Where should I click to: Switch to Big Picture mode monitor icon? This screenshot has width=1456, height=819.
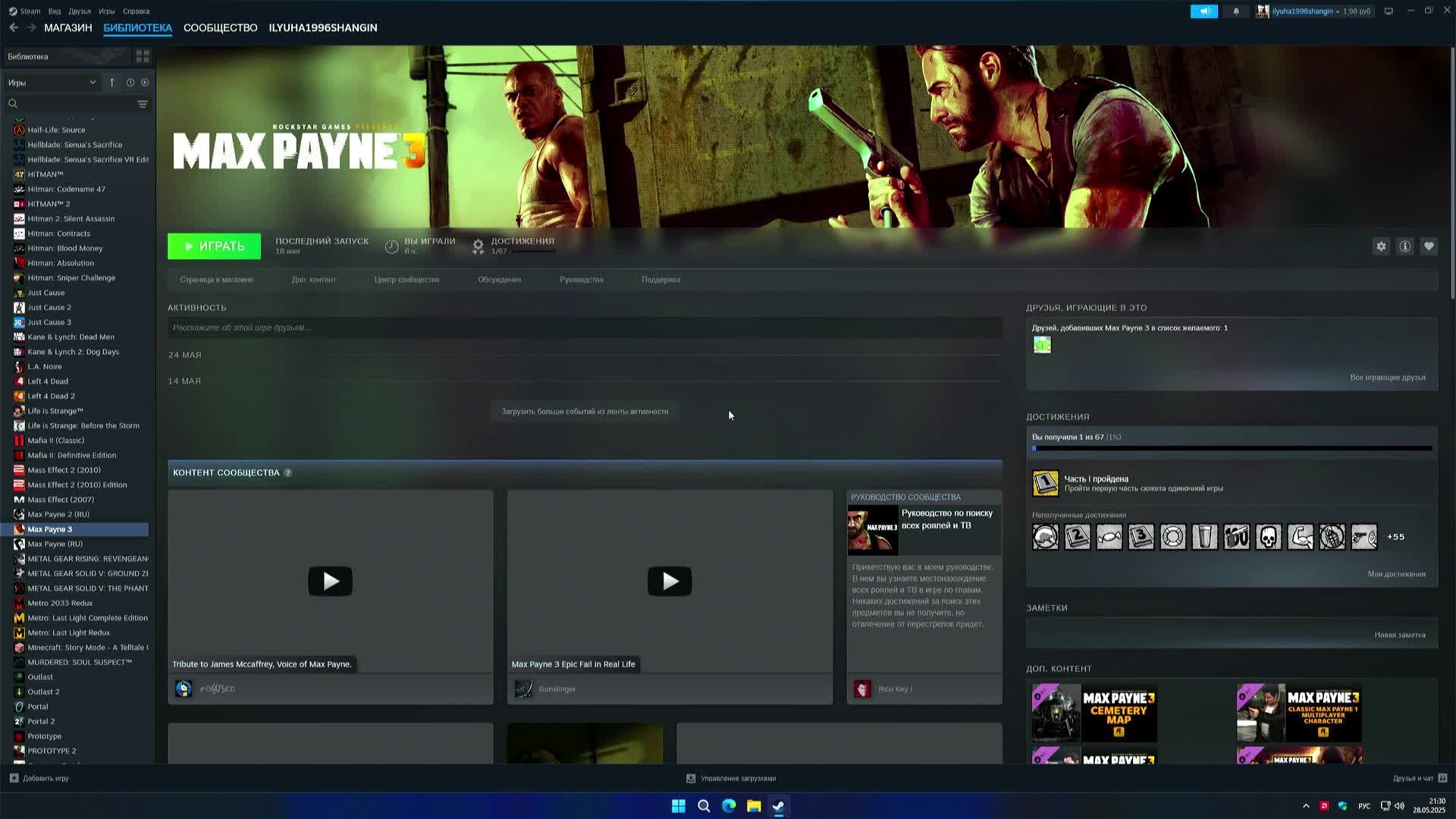[x=1389, y=11]
